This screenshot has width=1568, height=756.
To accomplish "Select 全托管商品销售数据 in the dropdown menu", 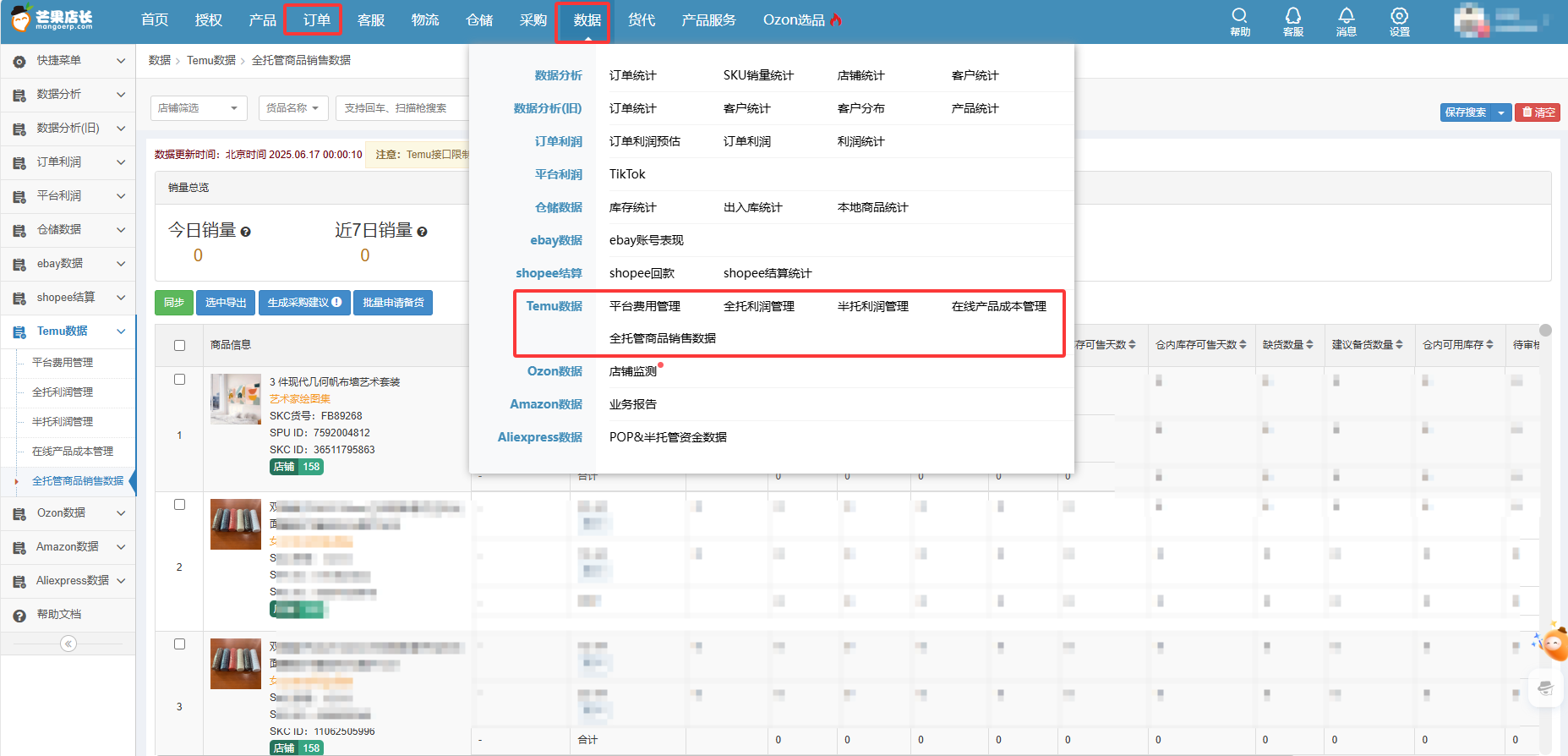I will tap(662, 338).
